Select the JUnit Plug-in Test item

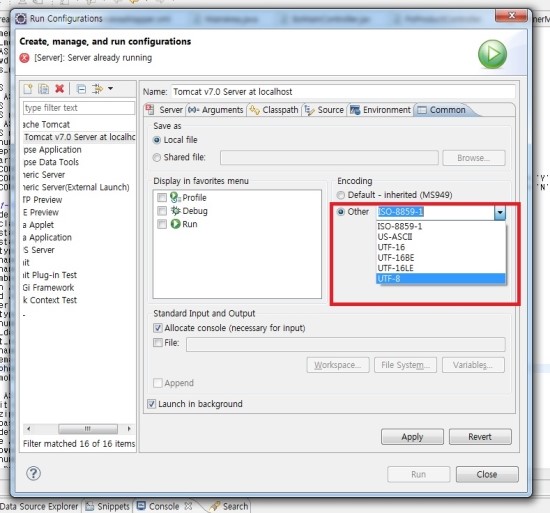click(x=50, y=275)
